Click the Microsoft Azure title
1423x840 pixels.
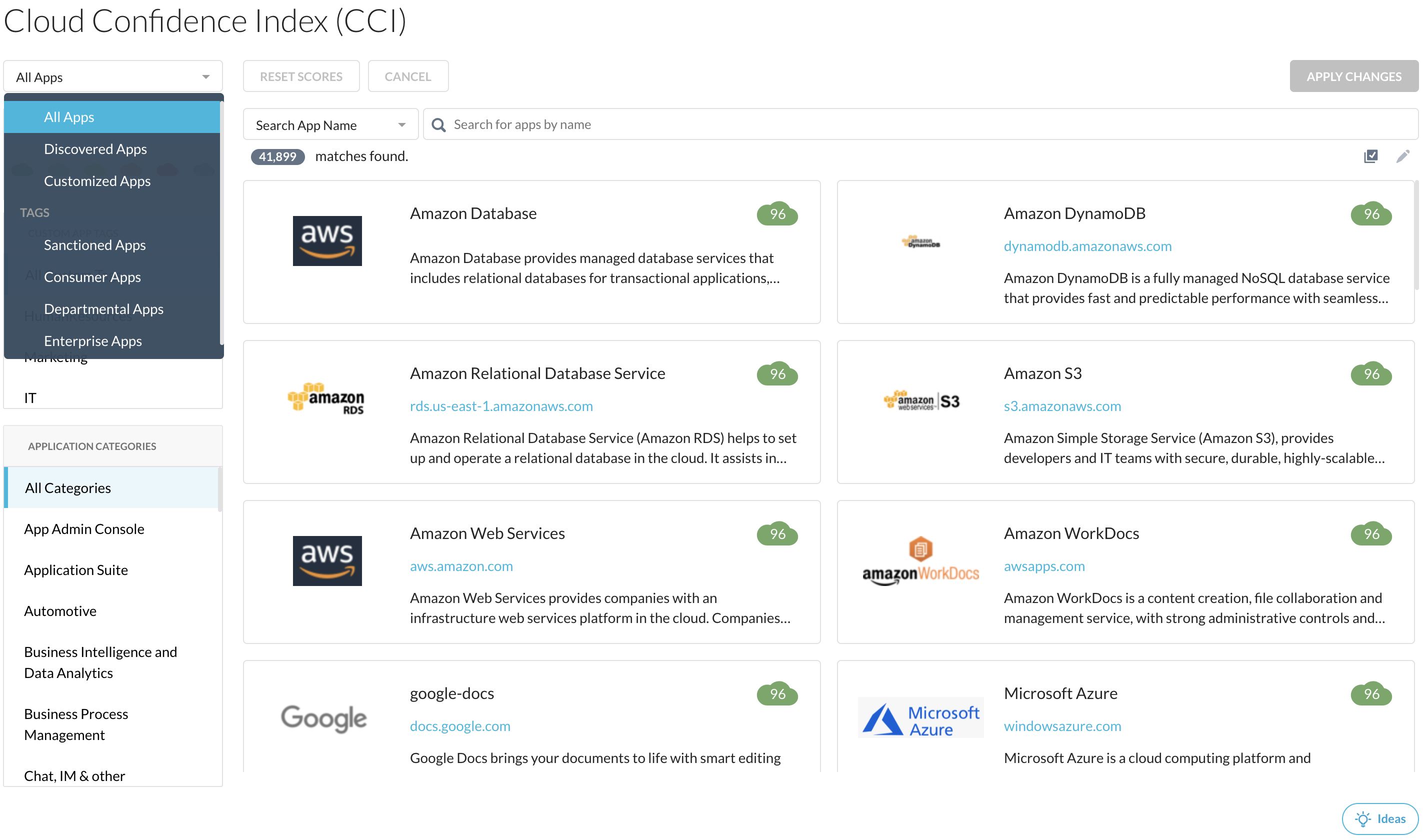click(x=1059, y=694)
